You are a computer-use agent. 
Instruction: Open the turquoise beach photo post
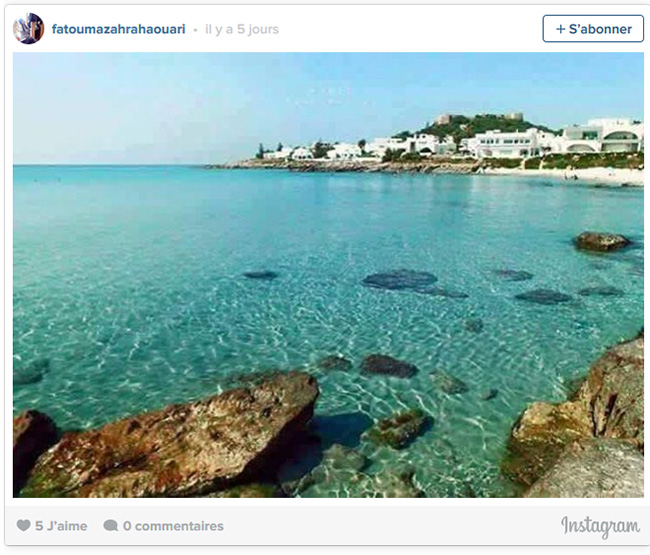pos(328,275)
